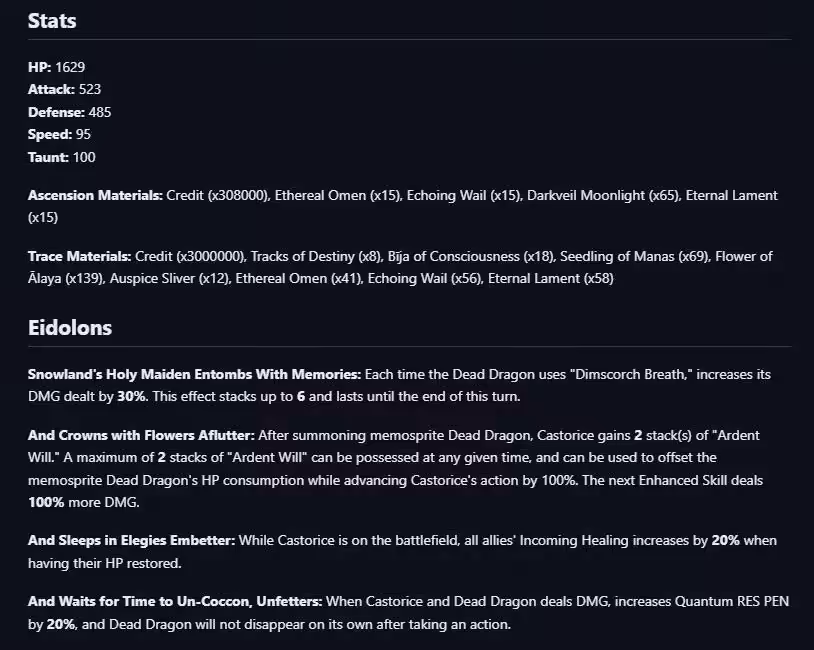The image size is (814, 650).
Task: Select the HP: 1629 stat line
Action: [x=57, y=67]
